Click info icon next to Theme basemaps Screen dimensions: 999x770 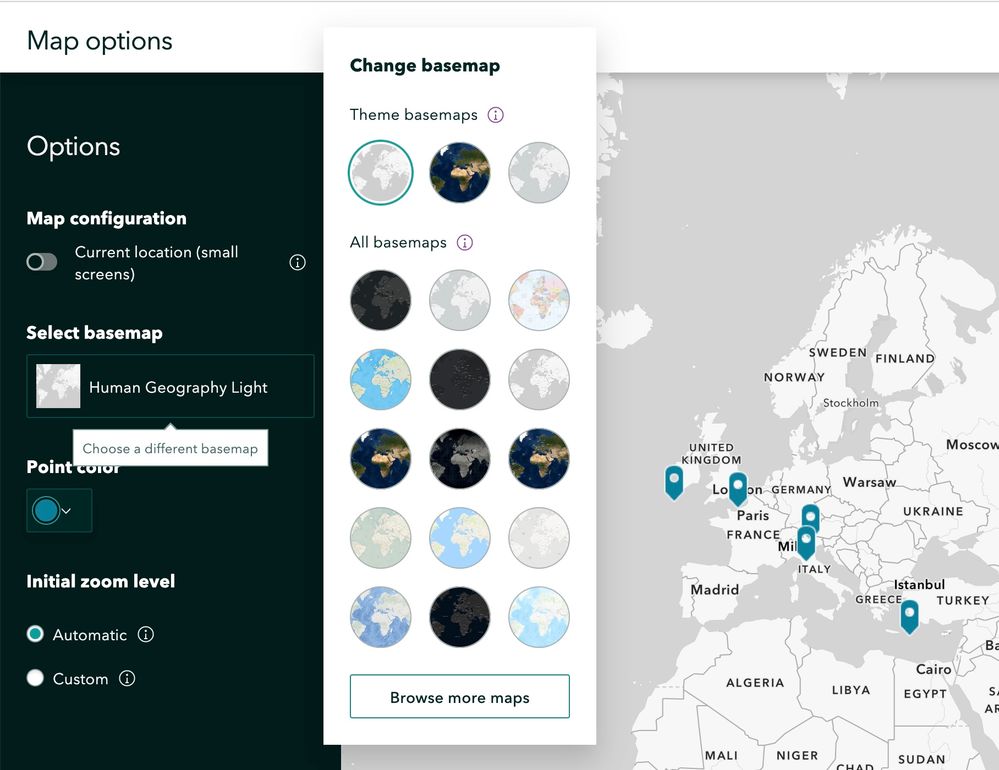click(x=495, y=115)
